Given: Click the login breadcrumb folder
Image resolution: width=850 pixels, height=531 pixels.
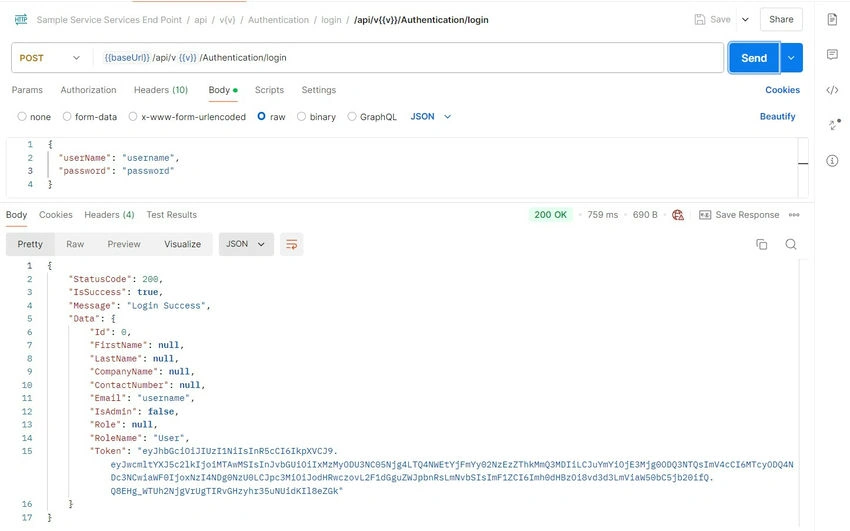Looking at the screenshot, I should pos(331,20).
